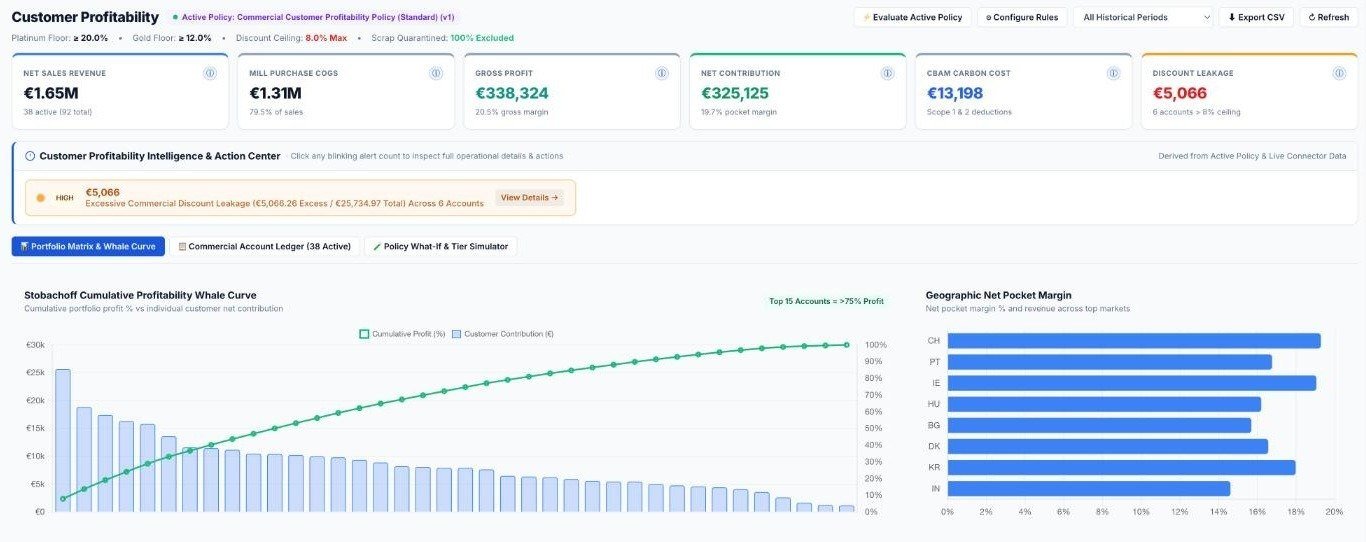Click the CH bar in geographic margin chart

coord(1134,341)
